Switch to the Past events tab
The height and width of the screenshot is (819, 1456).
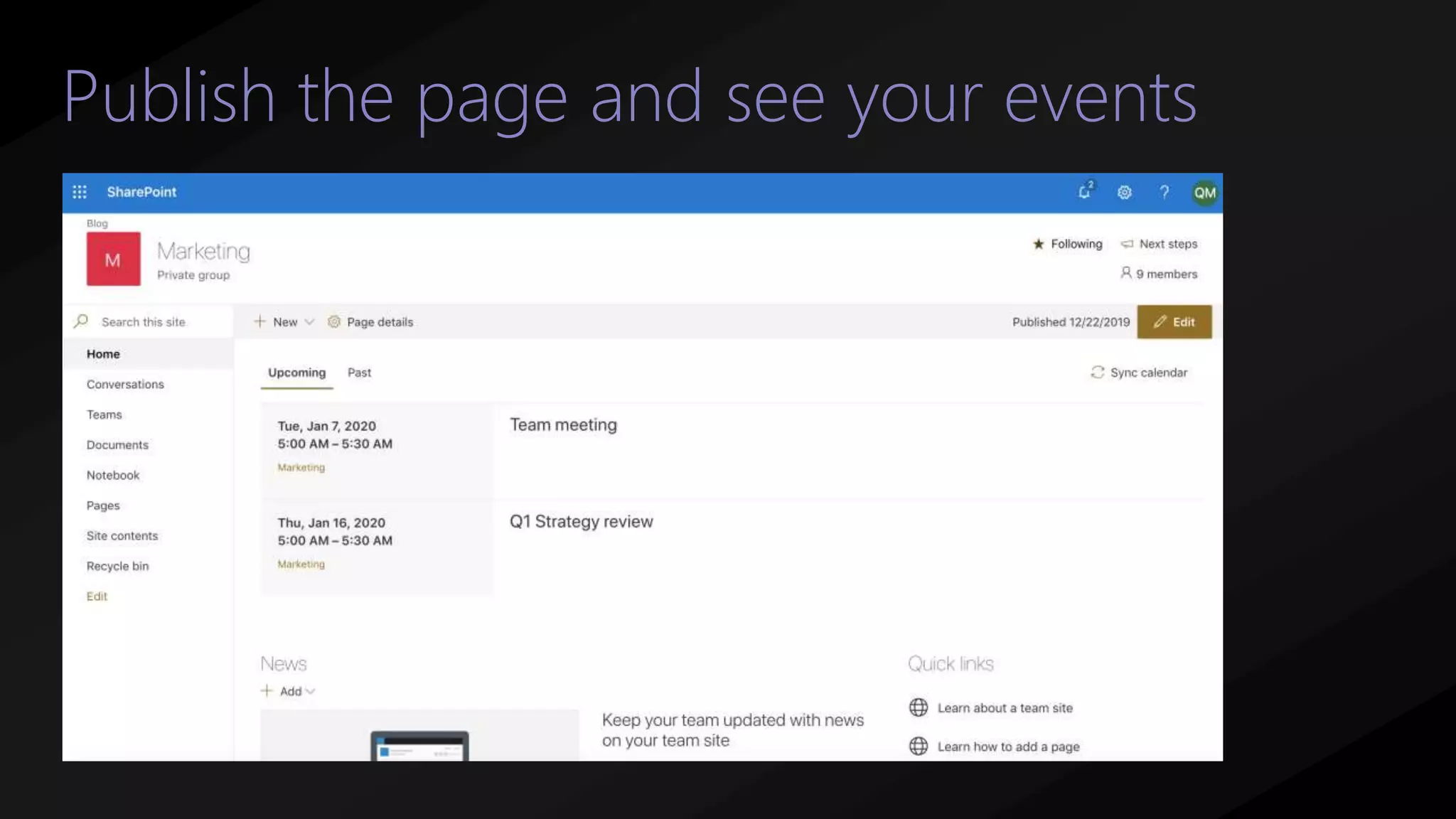coord(359,373)
